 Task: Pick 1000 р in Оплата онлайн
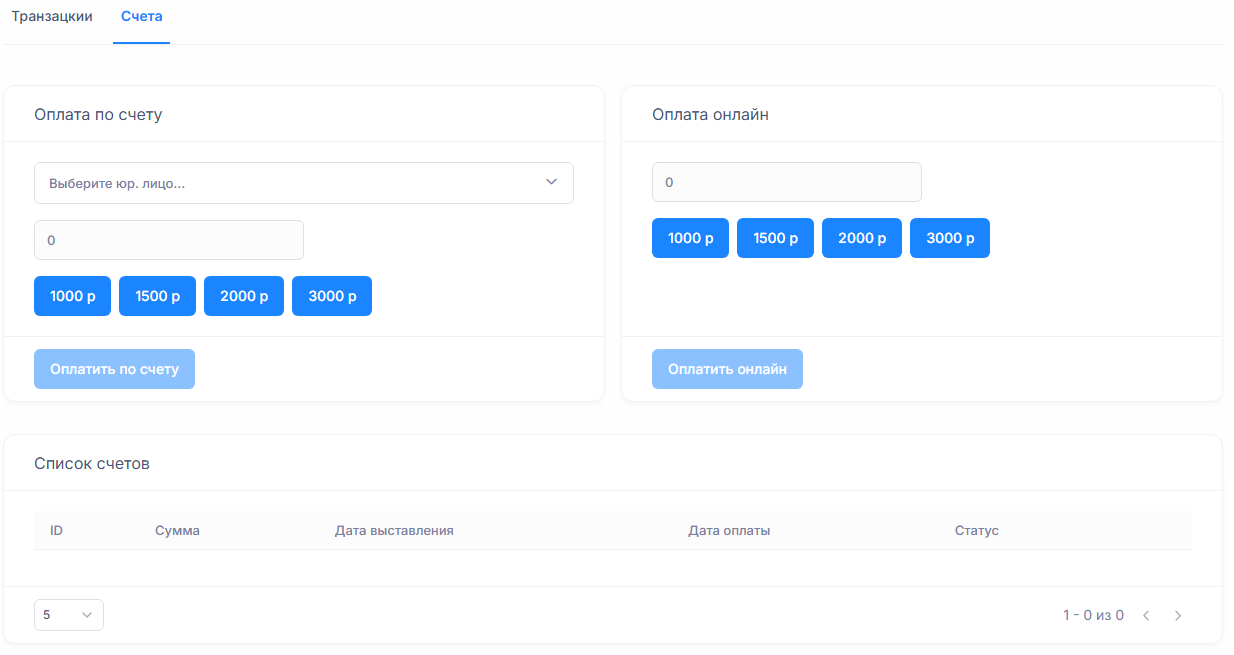coord(690,238)
